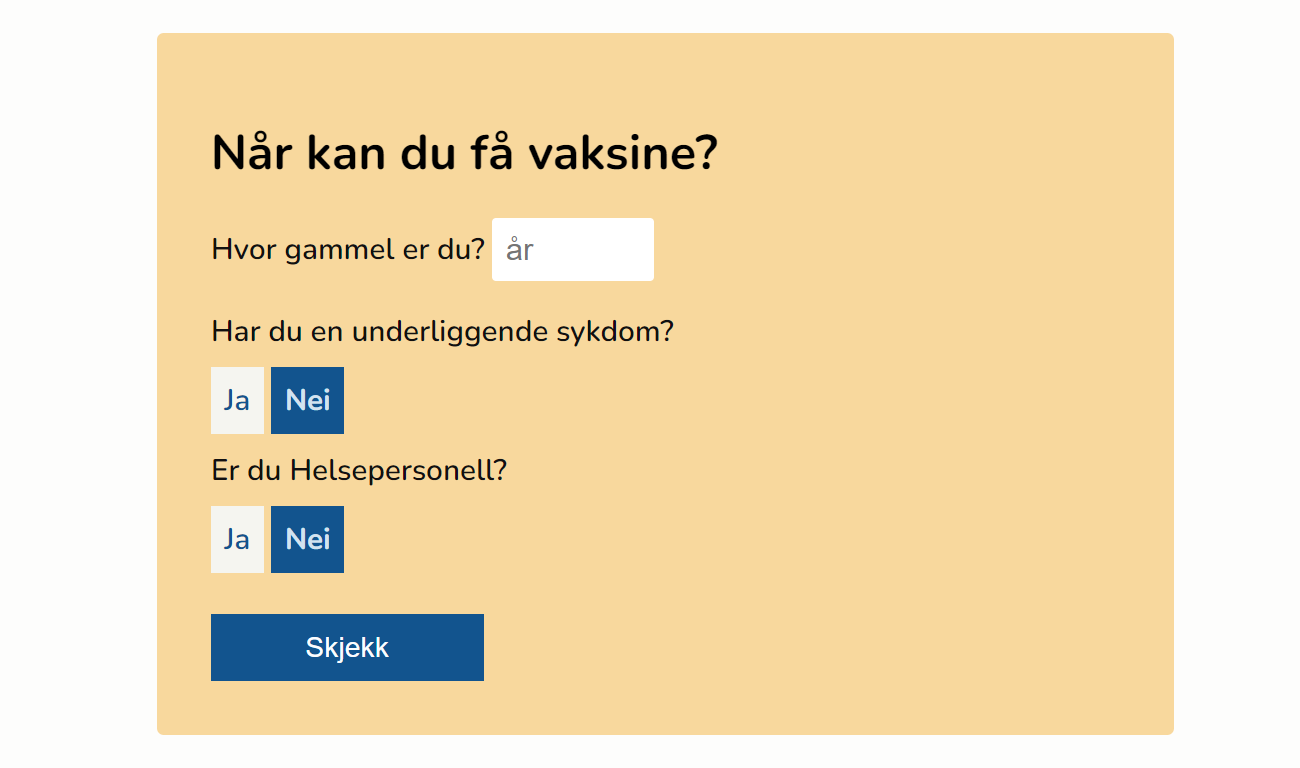This screenshot has width=1300, height=768.
Task: Click the 'Har du en underliggende sykdom?' text
Action: (x=442, y=331)
